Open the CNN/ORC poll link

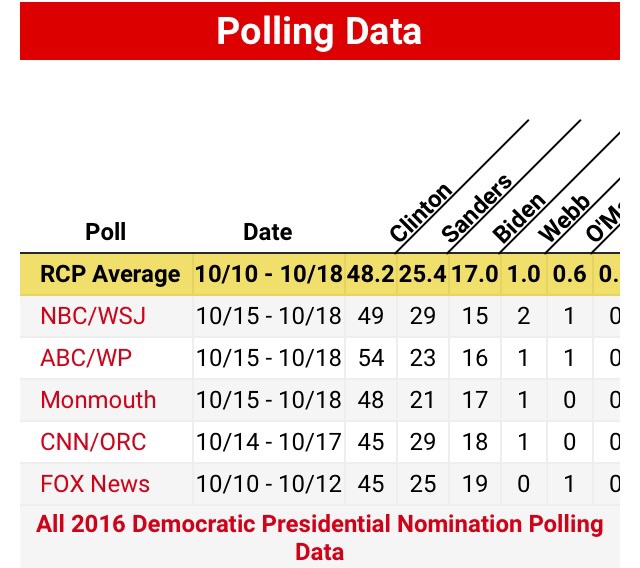click(94, 442)
